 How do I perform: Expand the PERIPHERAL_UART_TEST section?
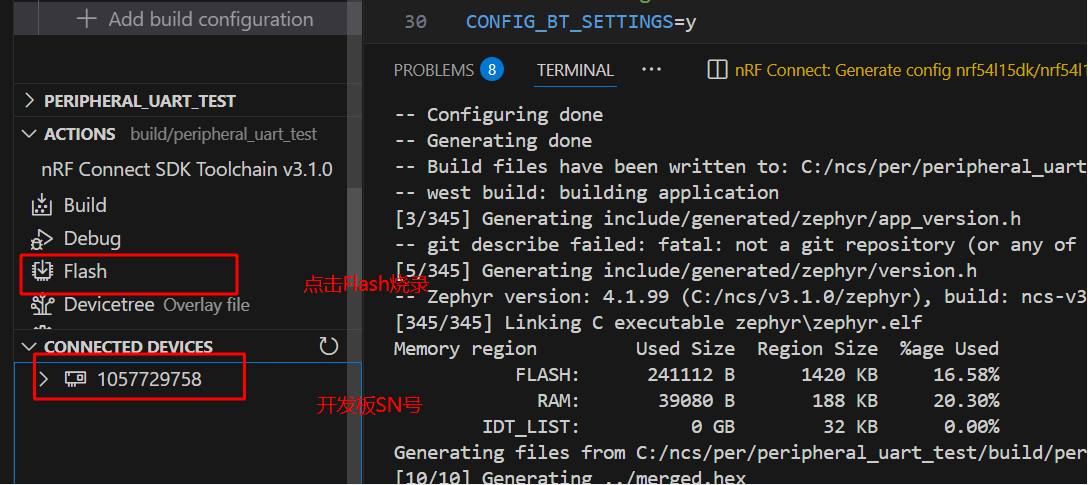click(29, 101)
